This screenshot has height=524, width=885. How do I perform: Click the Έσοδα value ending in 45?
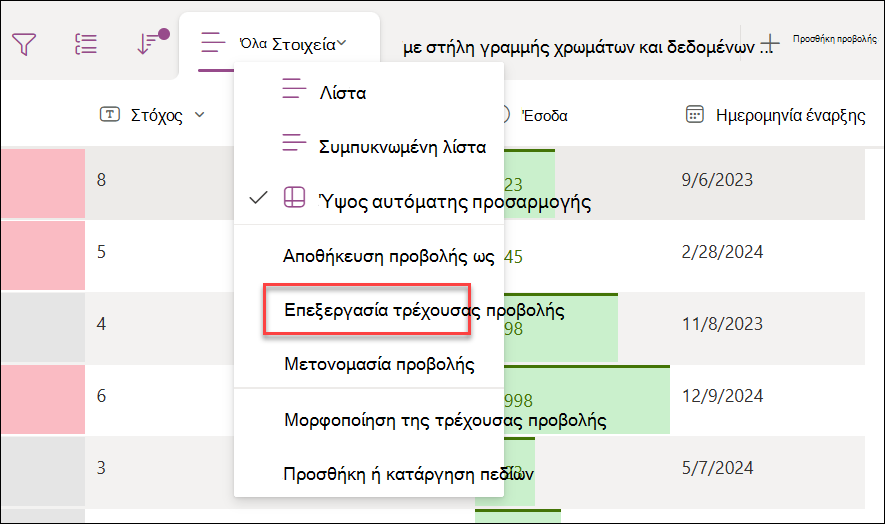[514, 257]
